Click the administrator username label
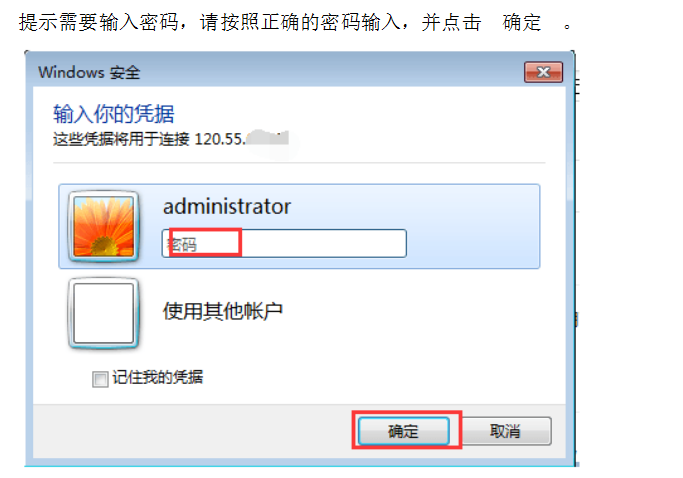This screenshot has width=683, height=478. 227,207
